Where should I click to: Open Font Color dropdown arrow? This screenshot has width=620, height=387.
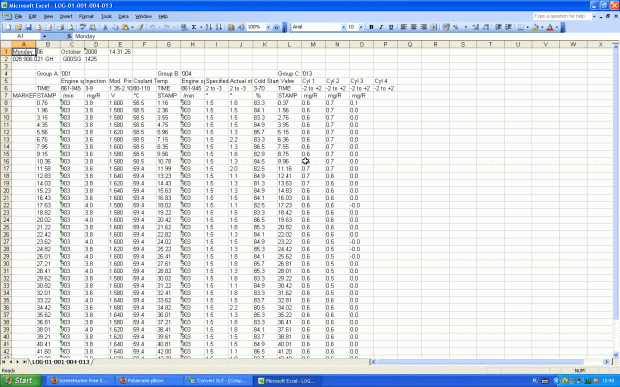click(x=557, y=27)
